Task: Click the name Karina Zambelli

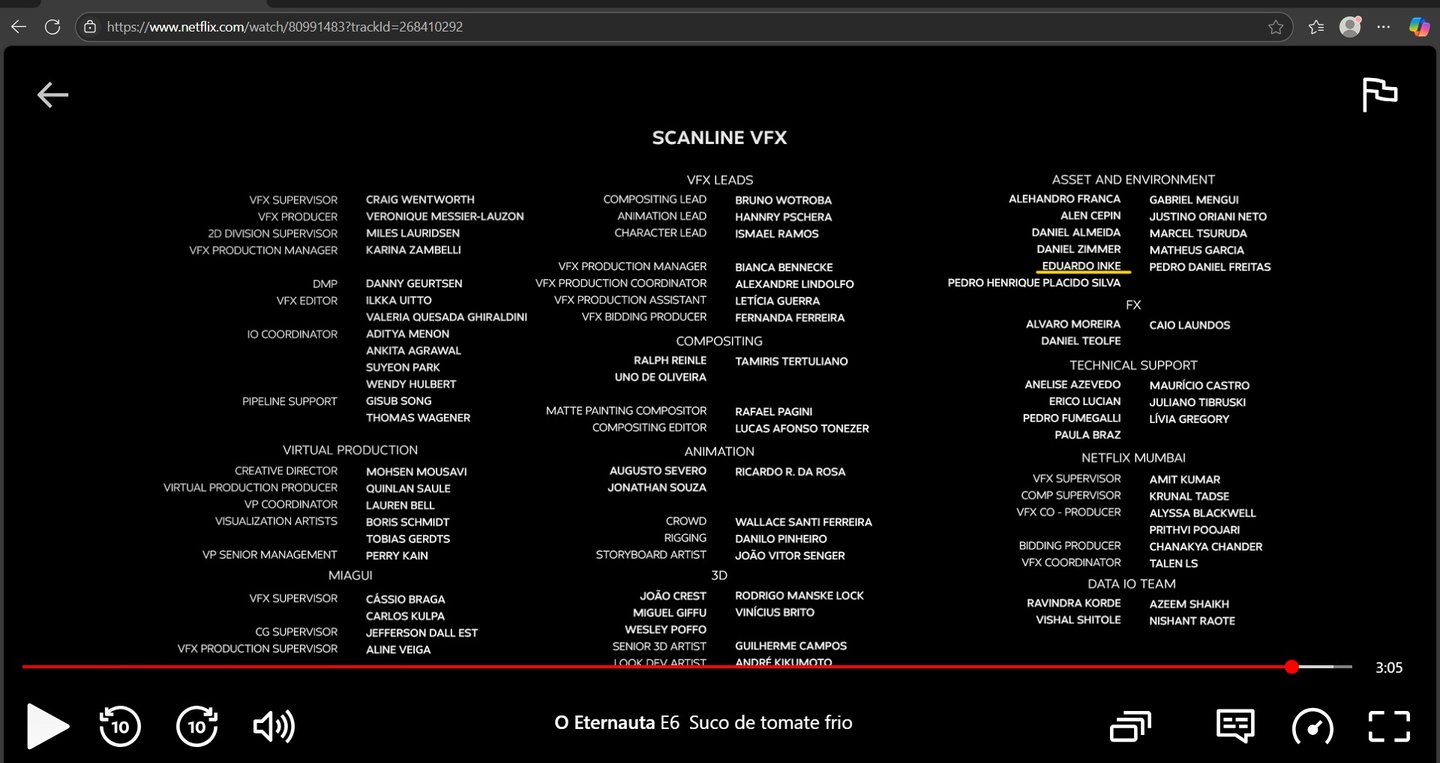Action: point(413,250)
